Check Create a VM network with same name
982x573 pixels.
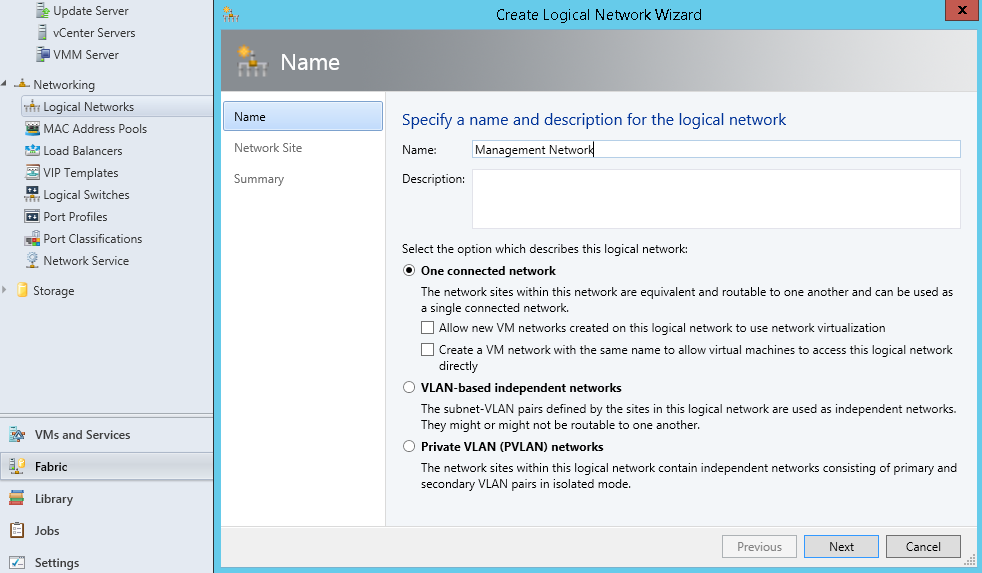pyautogui.click(x=427, y=349)
